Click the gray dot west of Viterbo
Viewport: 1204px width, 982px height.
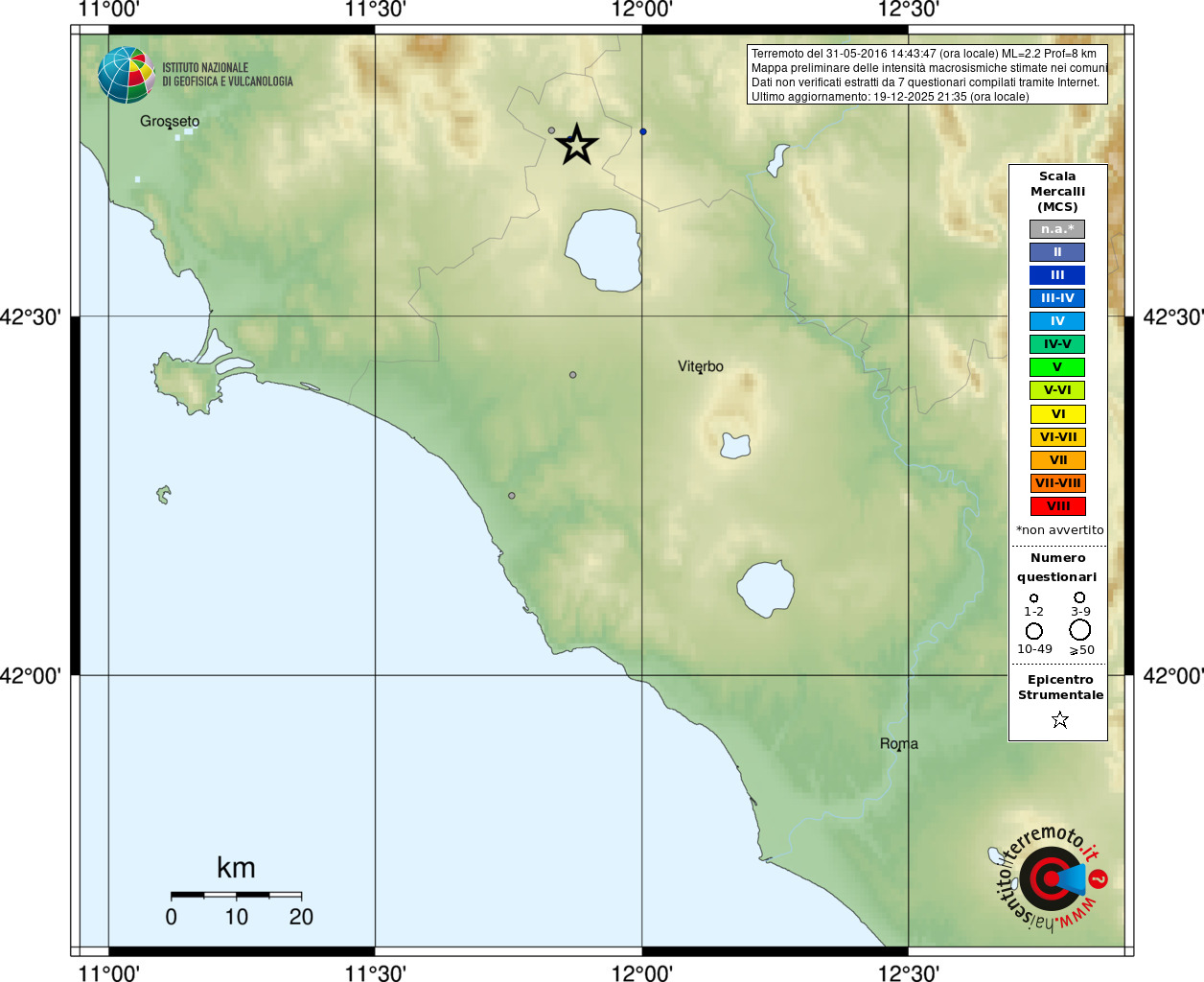(x=573, y=375)
